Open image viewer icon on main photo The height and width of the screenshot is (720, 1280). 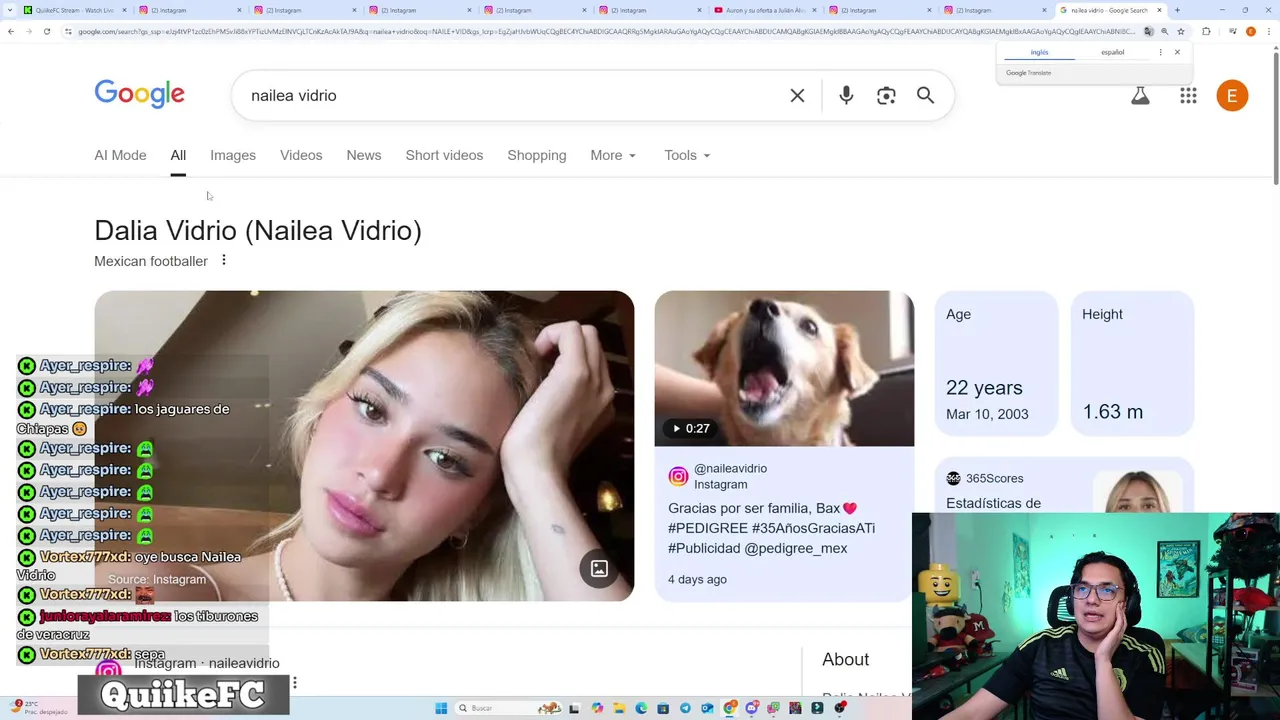click(599, 568)
